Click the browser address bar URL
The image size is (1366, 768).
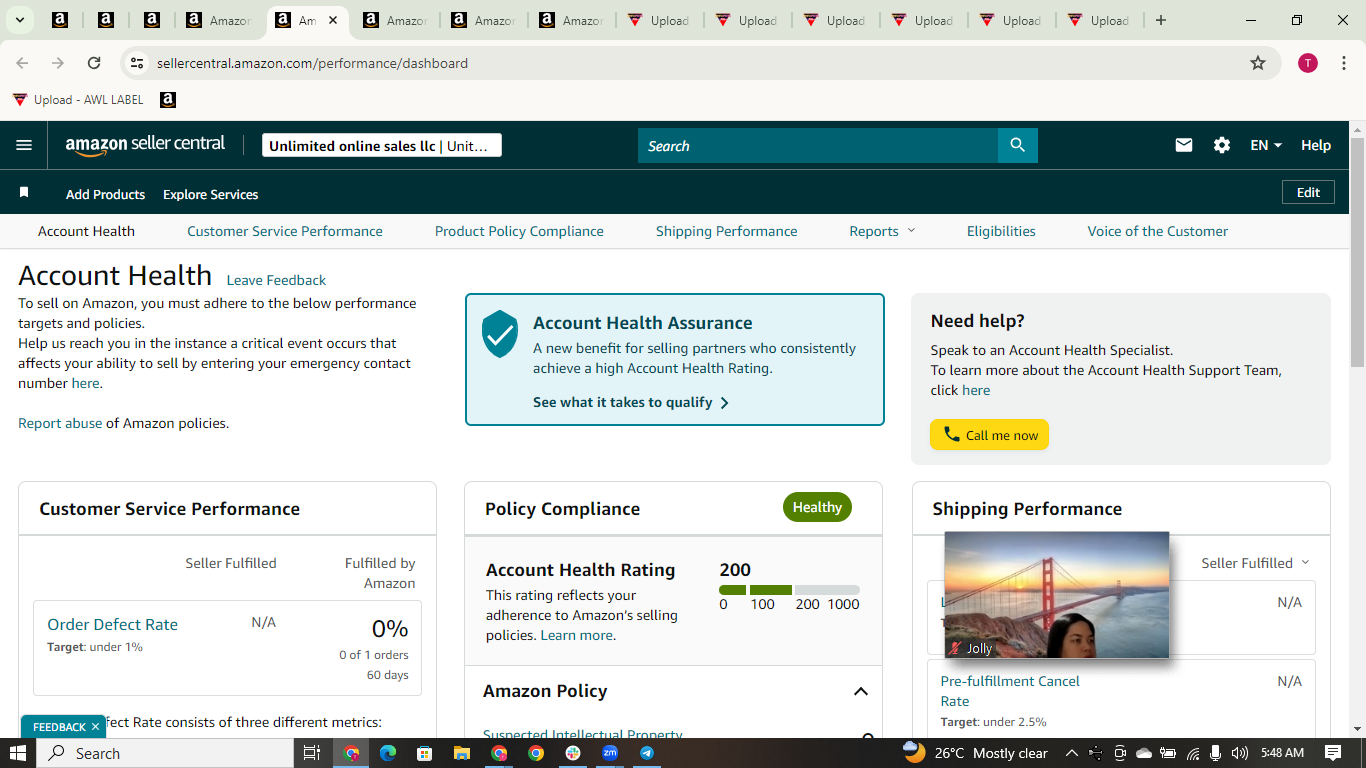pos(312,63)
